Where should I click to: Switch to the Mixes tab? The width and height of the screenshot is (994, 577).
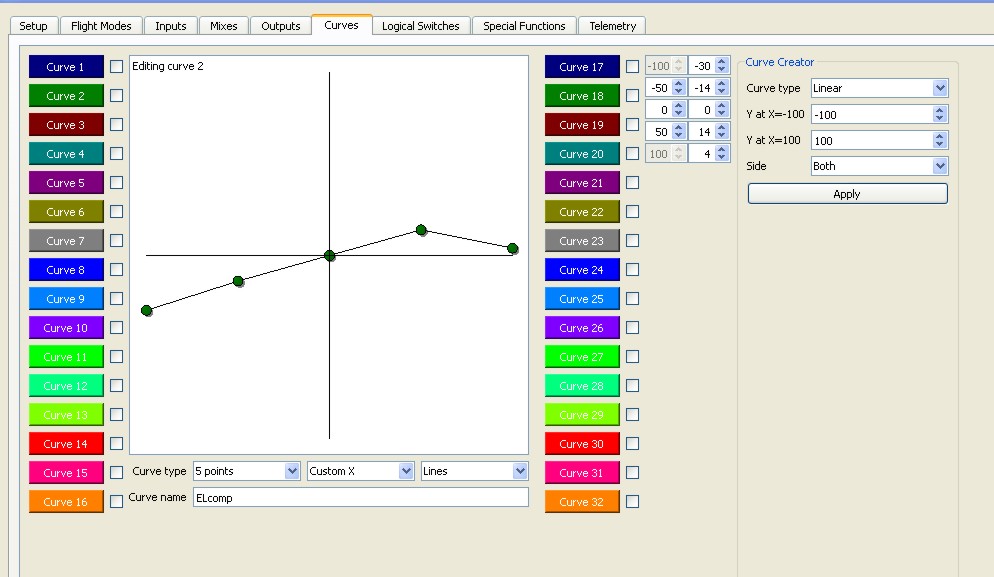point(224,26)
